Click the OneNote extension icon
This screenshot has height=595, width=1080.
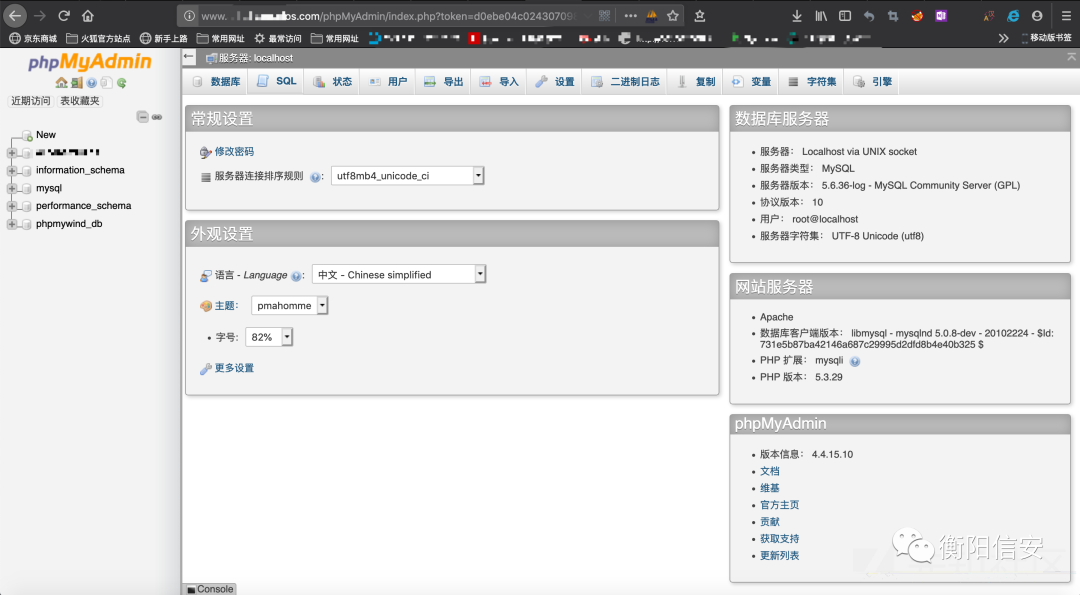point(941,15)
